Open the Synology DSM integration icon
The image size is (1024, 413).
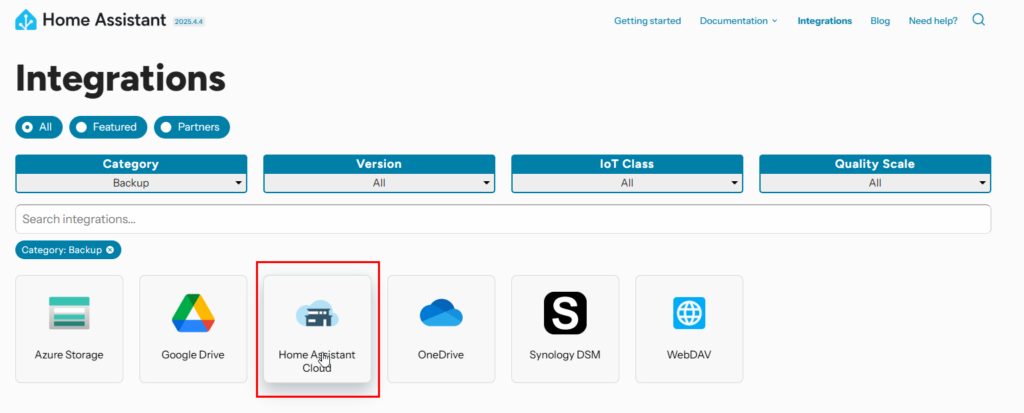coord(565,313)
